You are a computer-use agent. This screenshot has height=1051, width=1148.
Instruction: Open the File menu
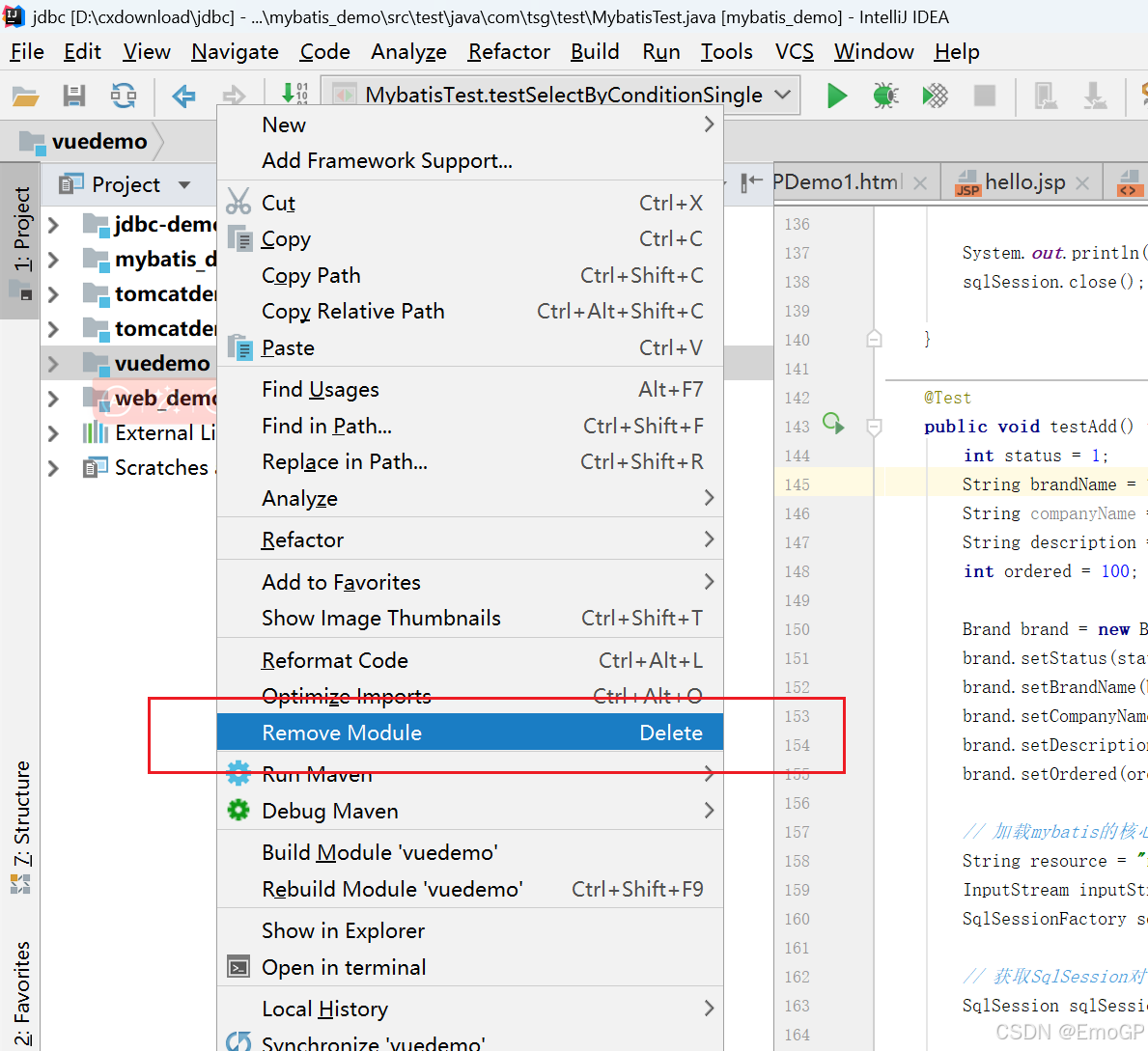[27, 52]
